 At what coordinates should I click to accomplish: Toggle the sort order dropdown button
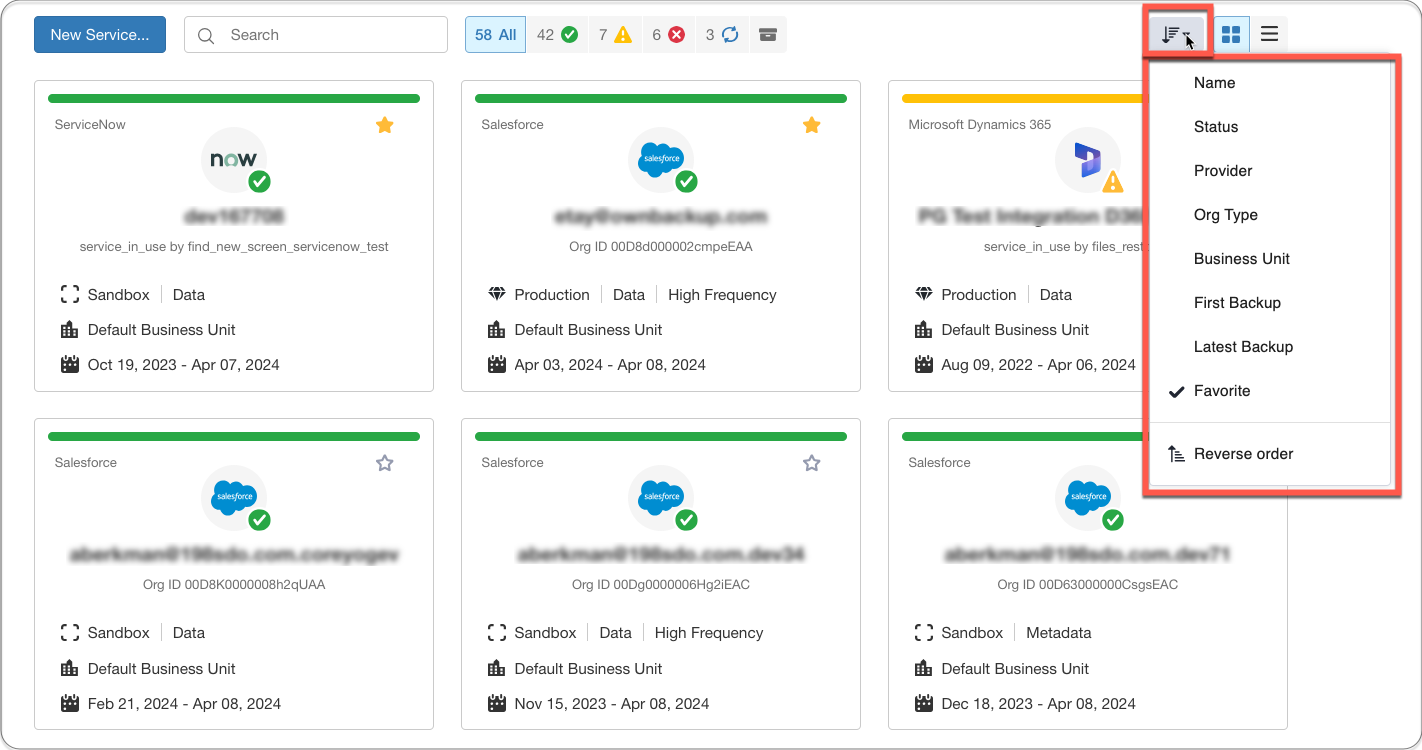[1177, 35]
